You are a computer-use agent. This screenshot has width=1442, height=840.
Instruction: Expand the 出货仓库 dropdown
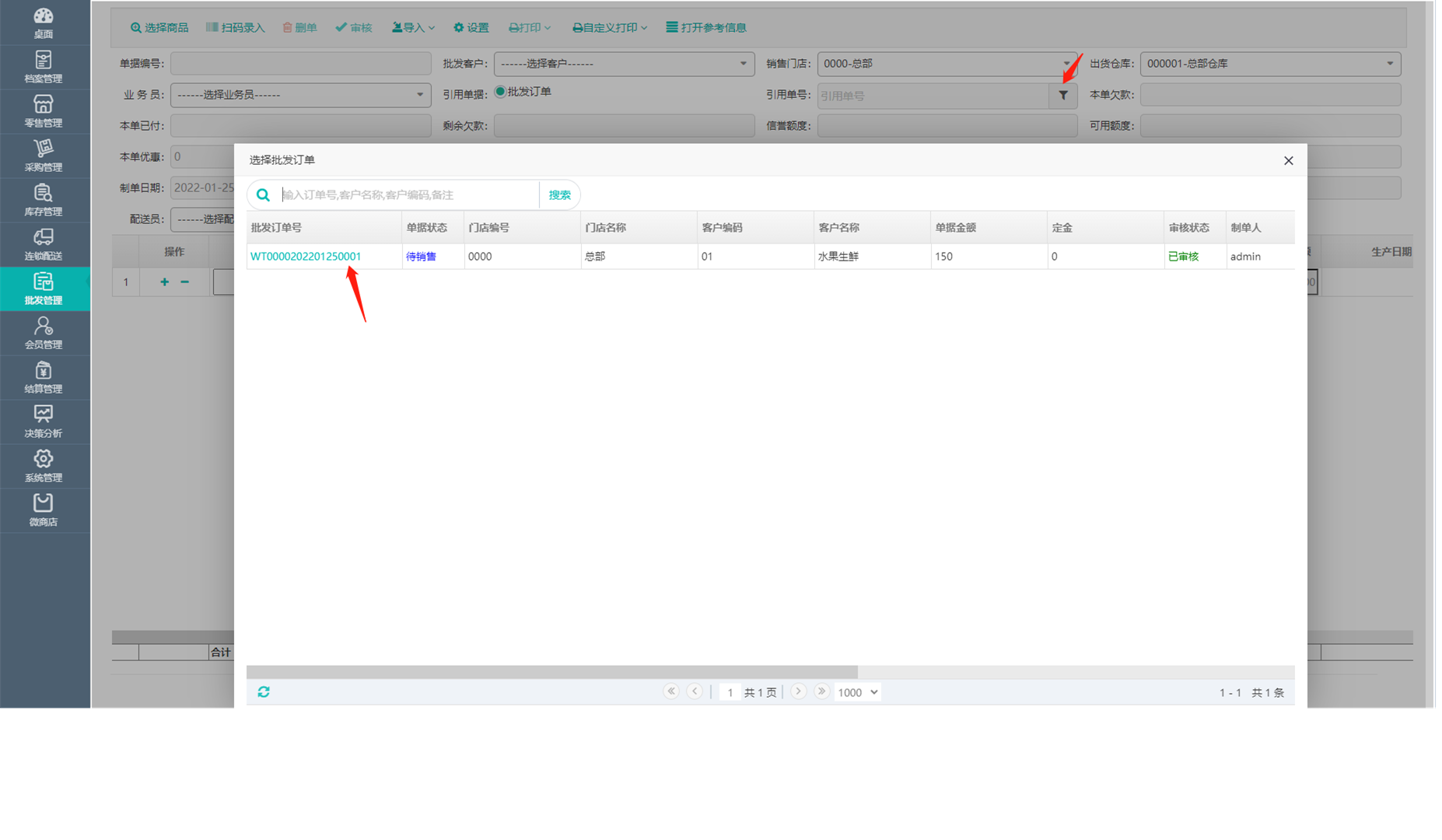tap(1270, 64)
